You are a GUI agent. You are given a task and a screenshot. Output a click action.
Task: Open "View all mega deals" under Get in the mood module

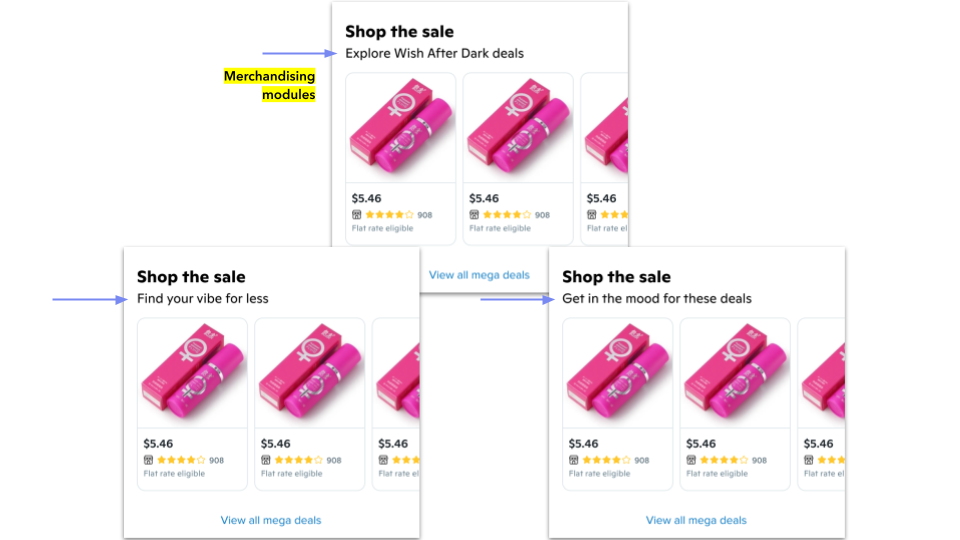point(696,520)
